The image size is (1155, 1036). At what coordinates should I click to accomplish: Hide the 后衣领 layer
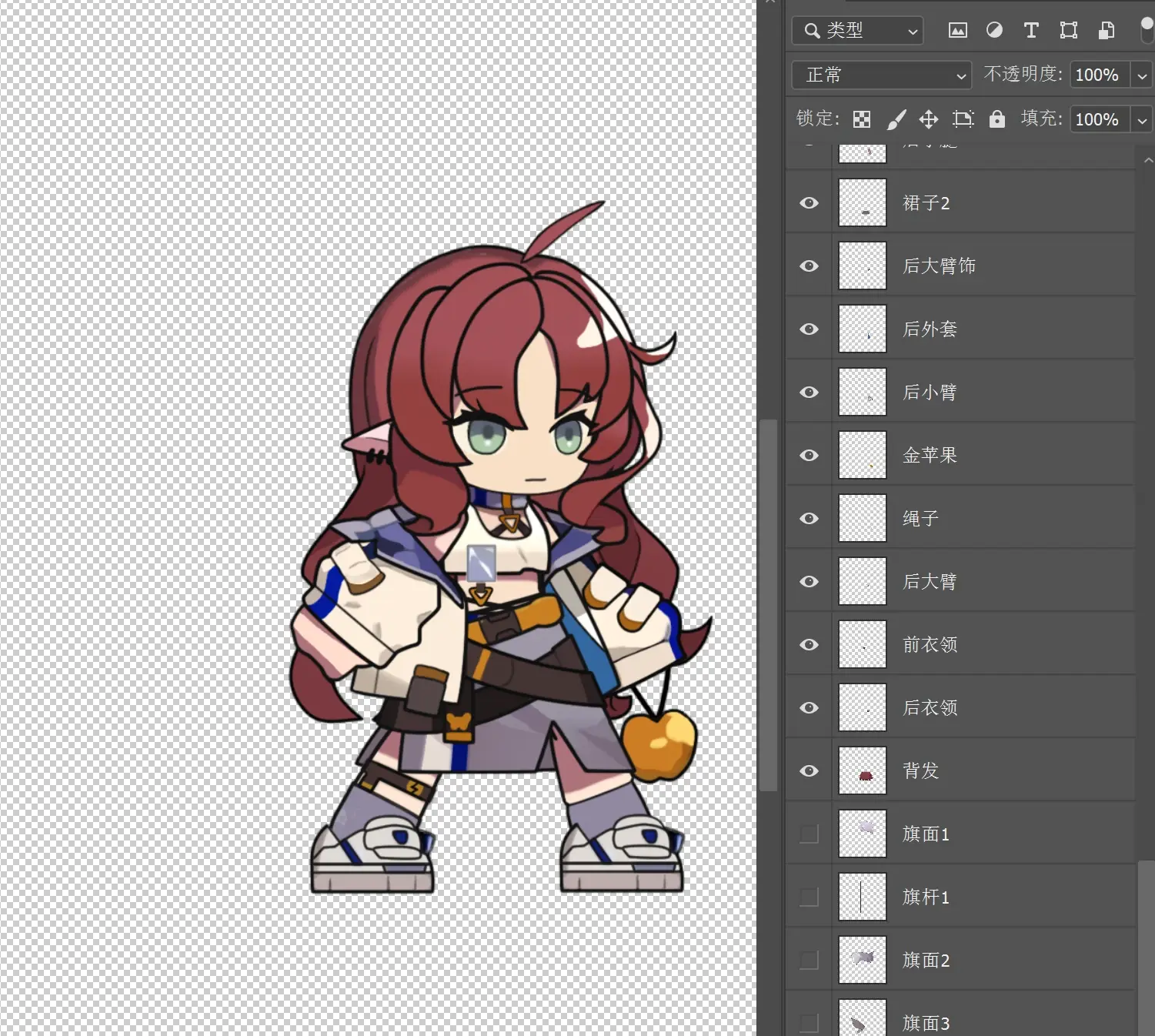point(809,708)
